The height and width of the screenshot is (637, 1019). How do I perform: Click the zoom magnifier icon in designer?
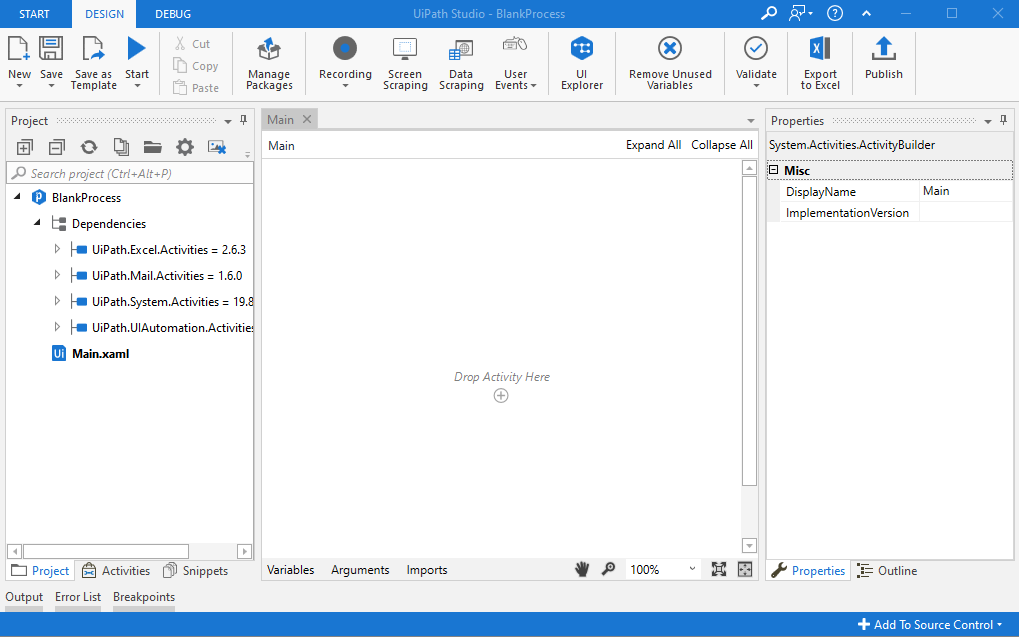coord(608,569)
